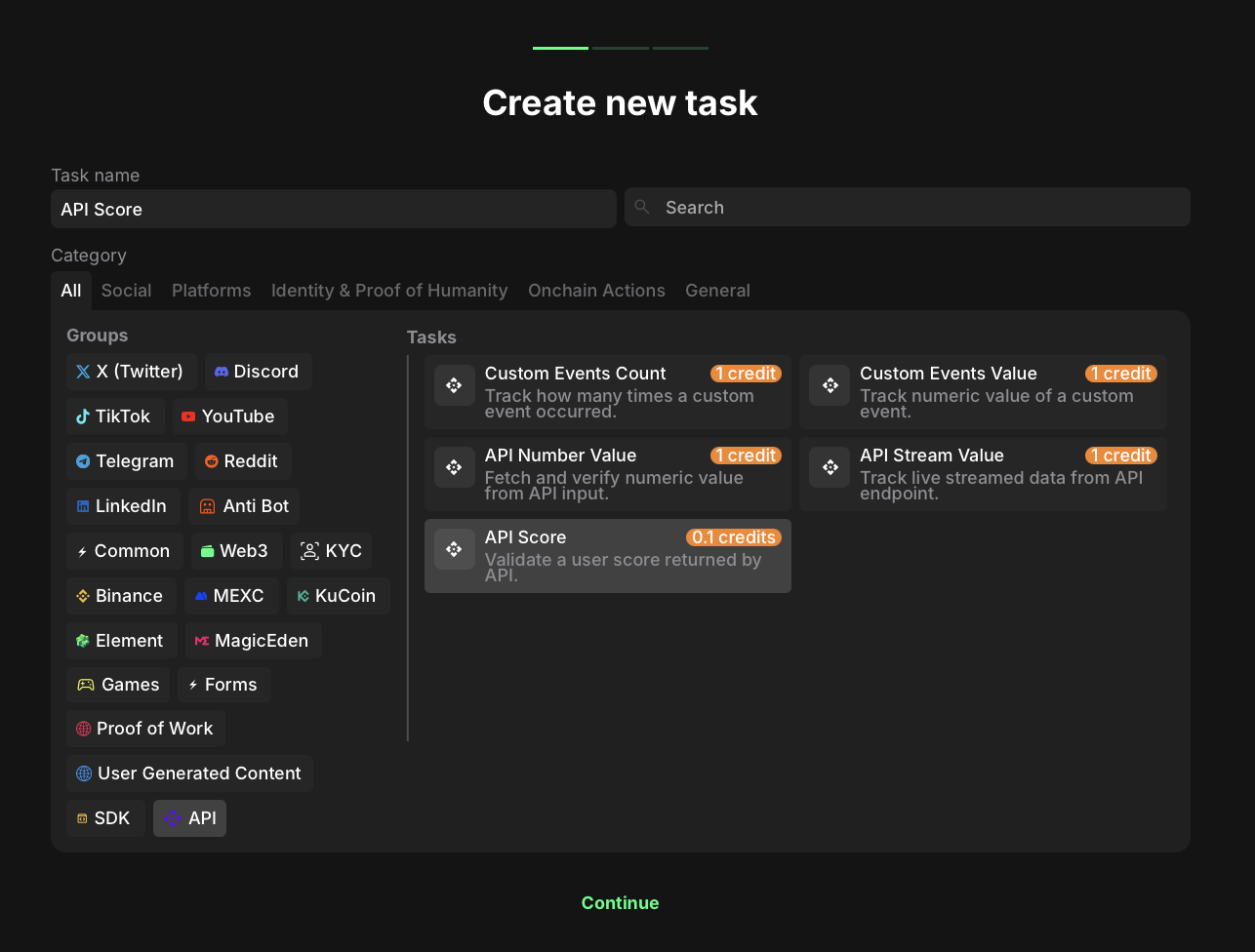This screenshot has width=1255, height=952.
Task: Choose the API Number Value task title
Action: pyautogui.click(x=560, y=456)
